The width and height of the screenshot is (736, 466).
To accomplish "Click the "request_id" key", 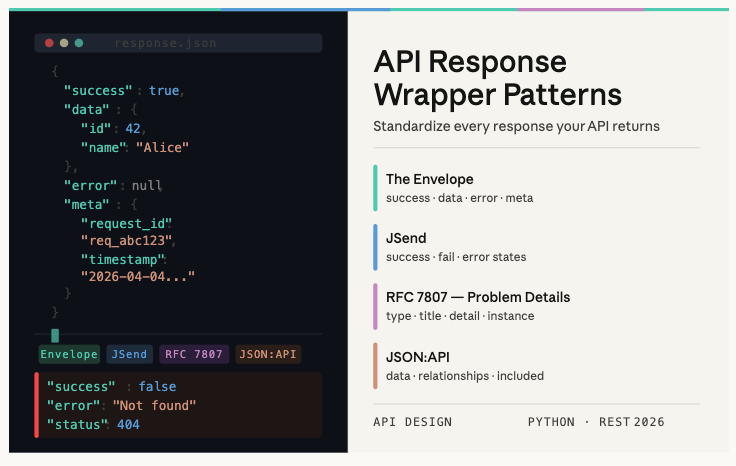I will [126, 223].
